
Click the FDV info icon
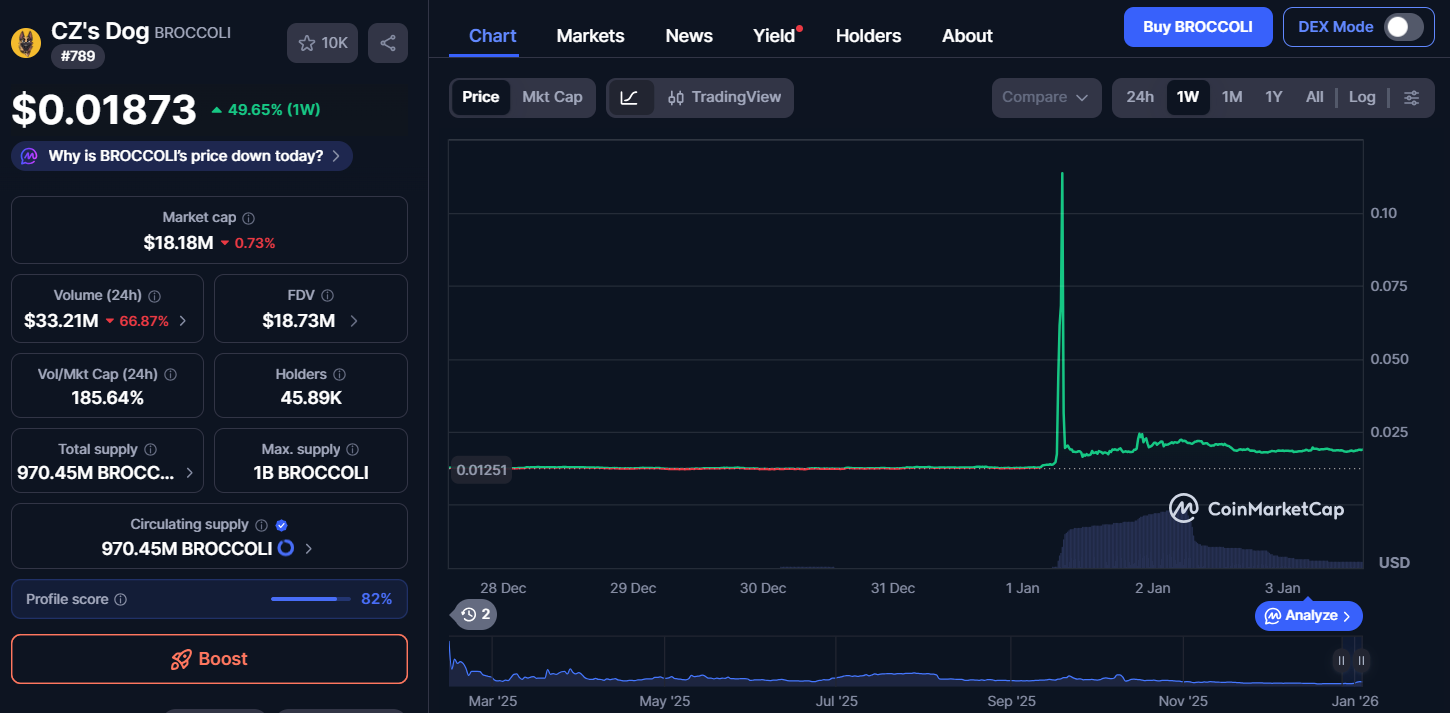pos(327,296)
